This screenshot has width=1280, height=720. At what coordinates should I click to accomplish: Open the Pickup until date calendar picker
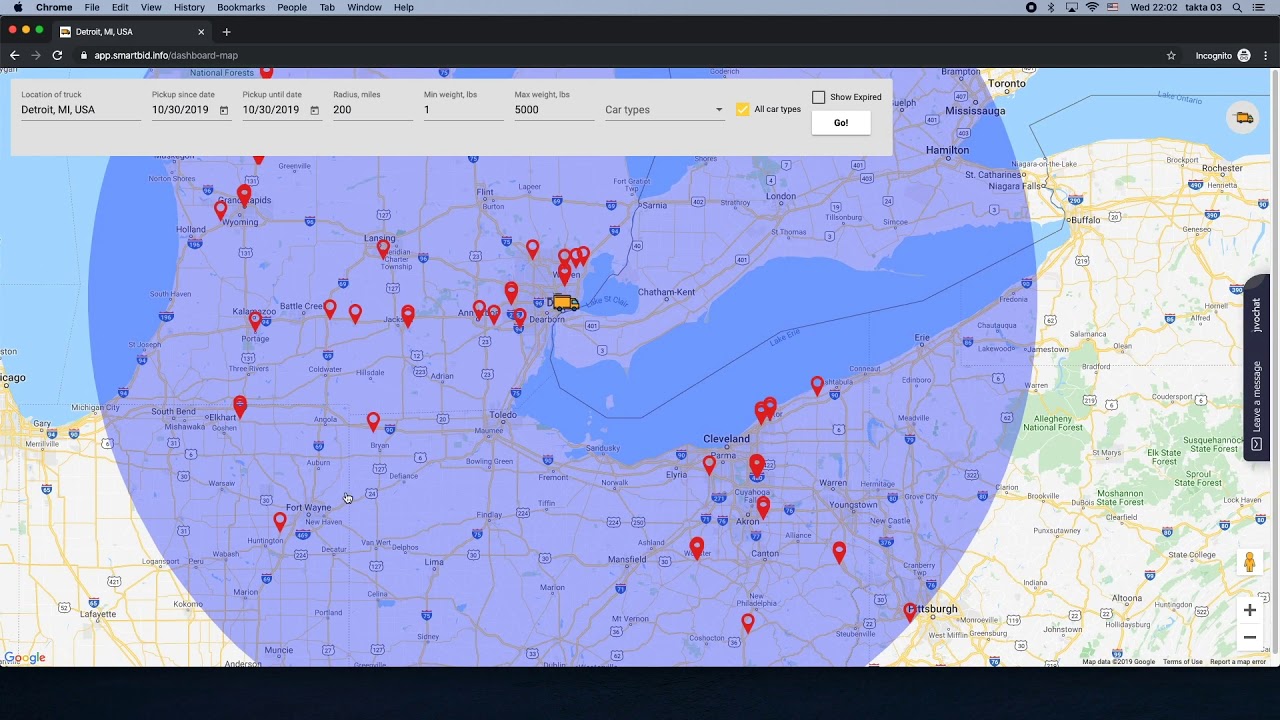[314, 110]
